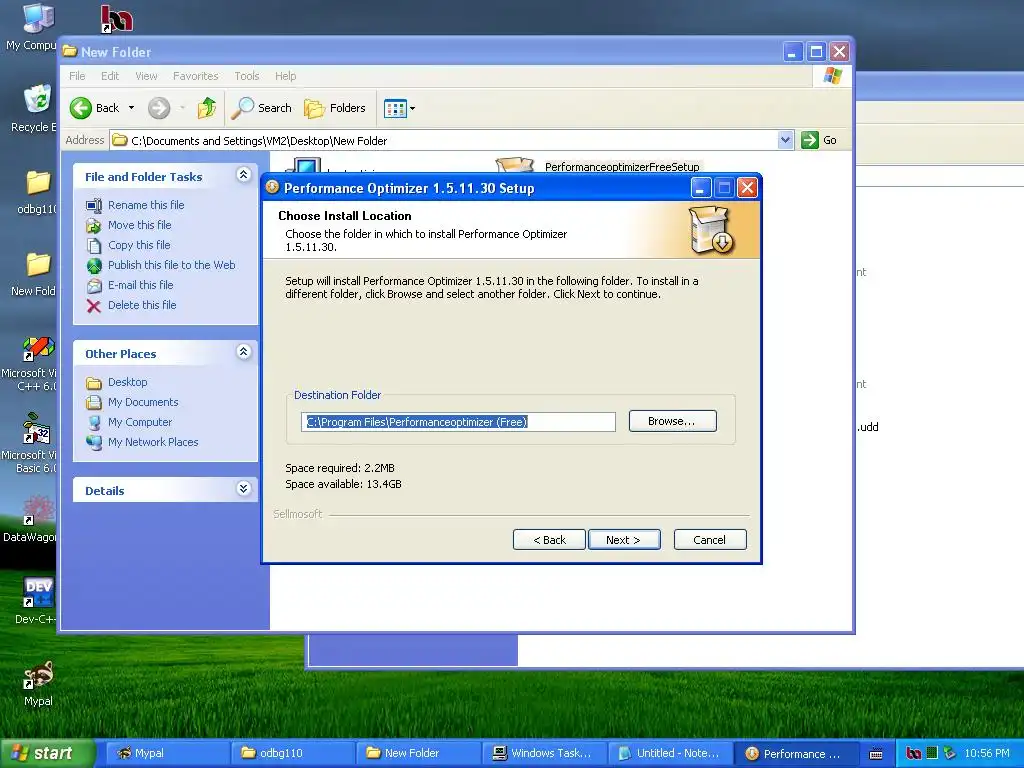
Task: Click the Performance taskbar button
Action: [795, 753]
